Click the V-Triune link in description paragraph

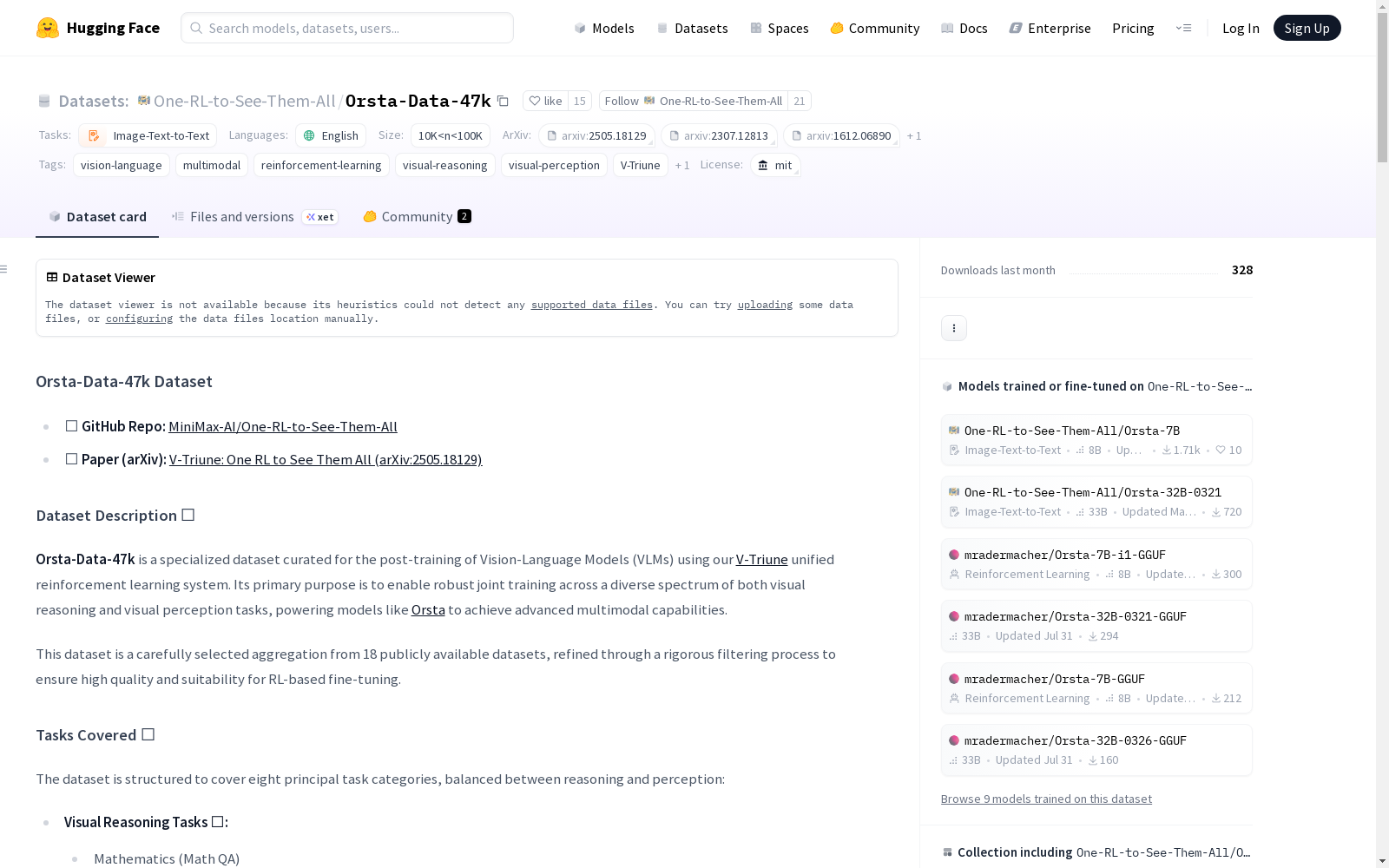click(x=762, y=559)
